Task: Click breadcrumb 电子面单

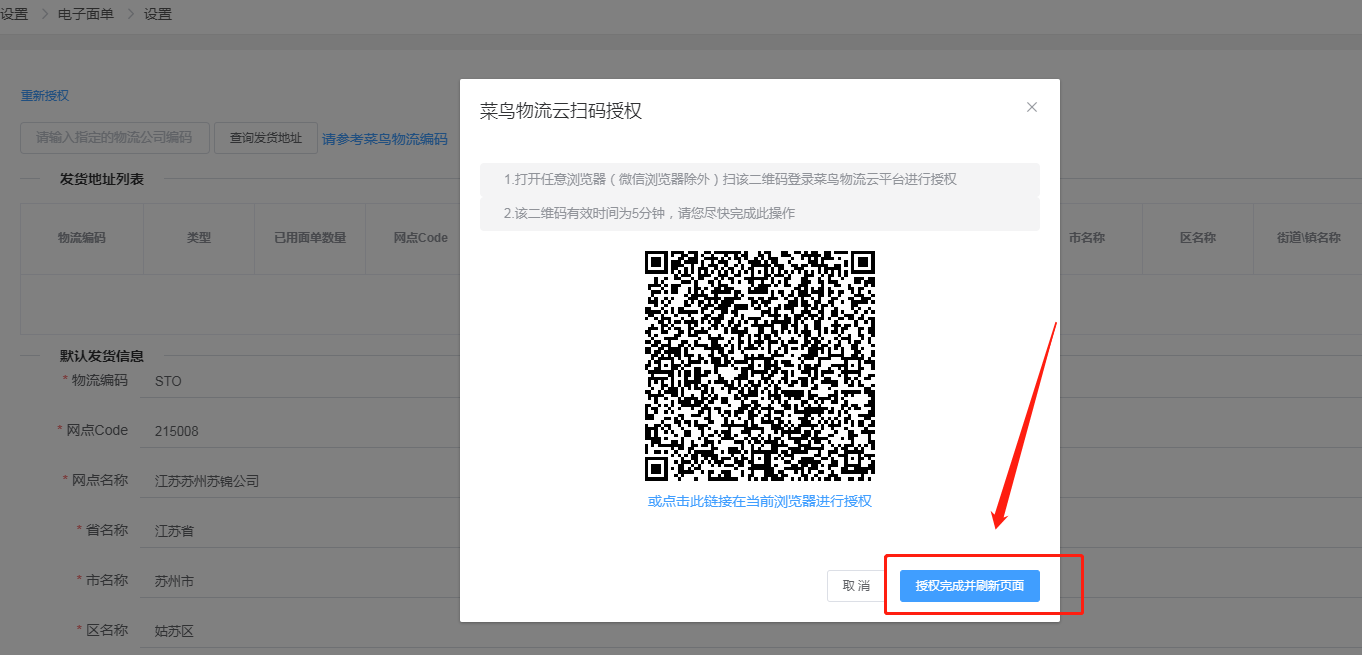Action: [86, 14]
